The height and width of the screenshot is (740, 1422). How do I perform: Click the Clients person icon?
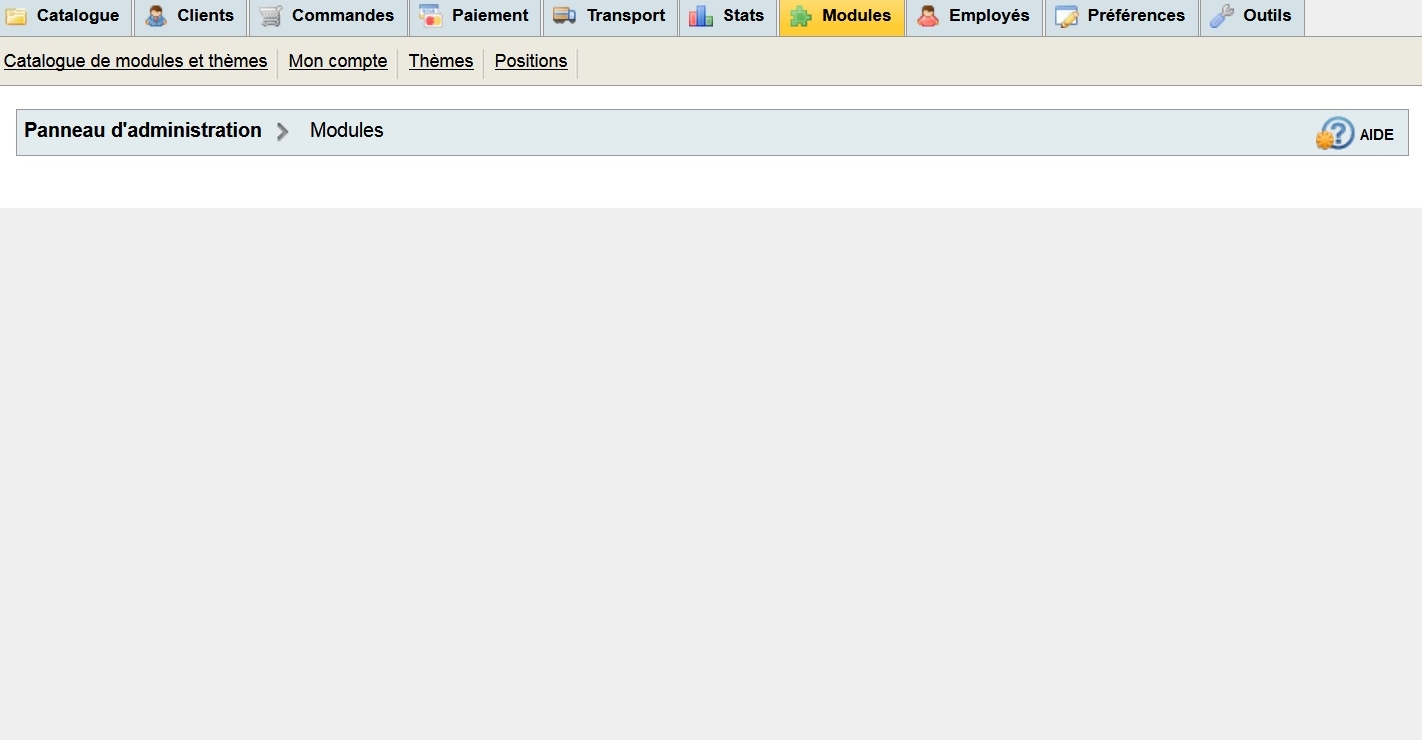(x=156, y=16)
